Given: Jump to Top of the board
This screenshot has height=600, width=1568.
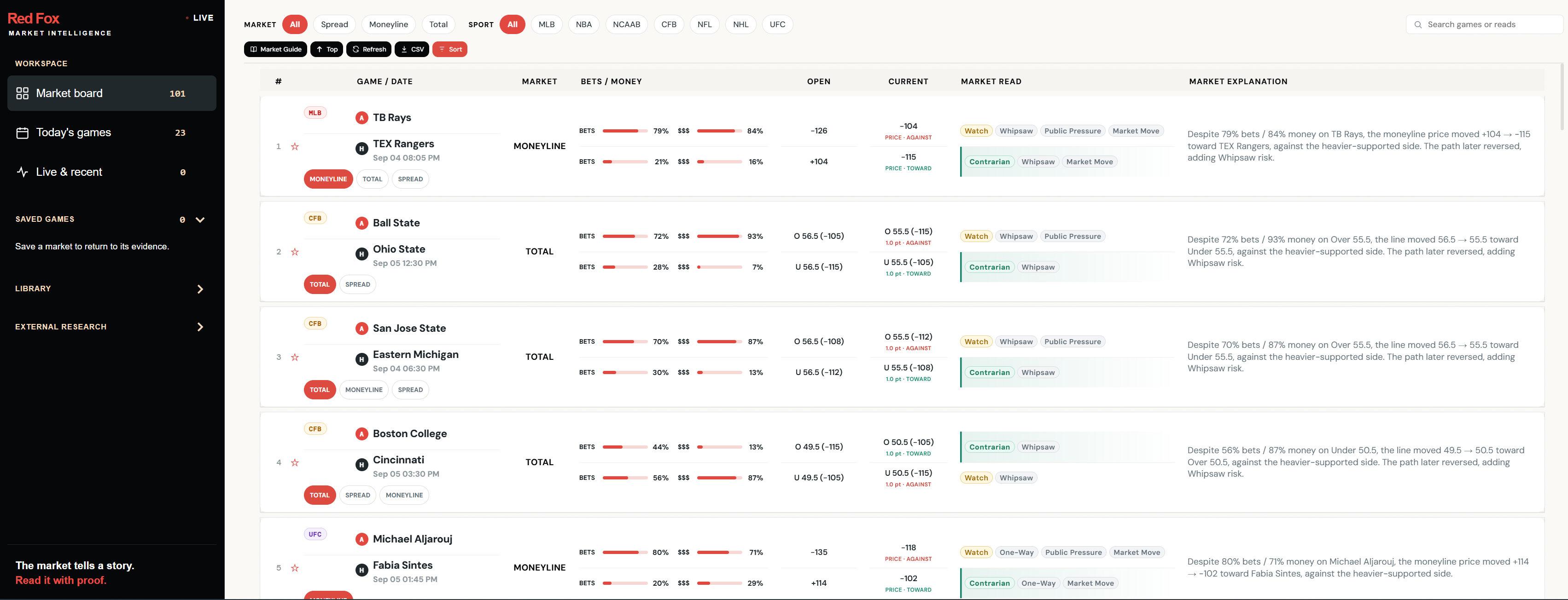Looking at the screenshot, I should (x=327, y=49).
